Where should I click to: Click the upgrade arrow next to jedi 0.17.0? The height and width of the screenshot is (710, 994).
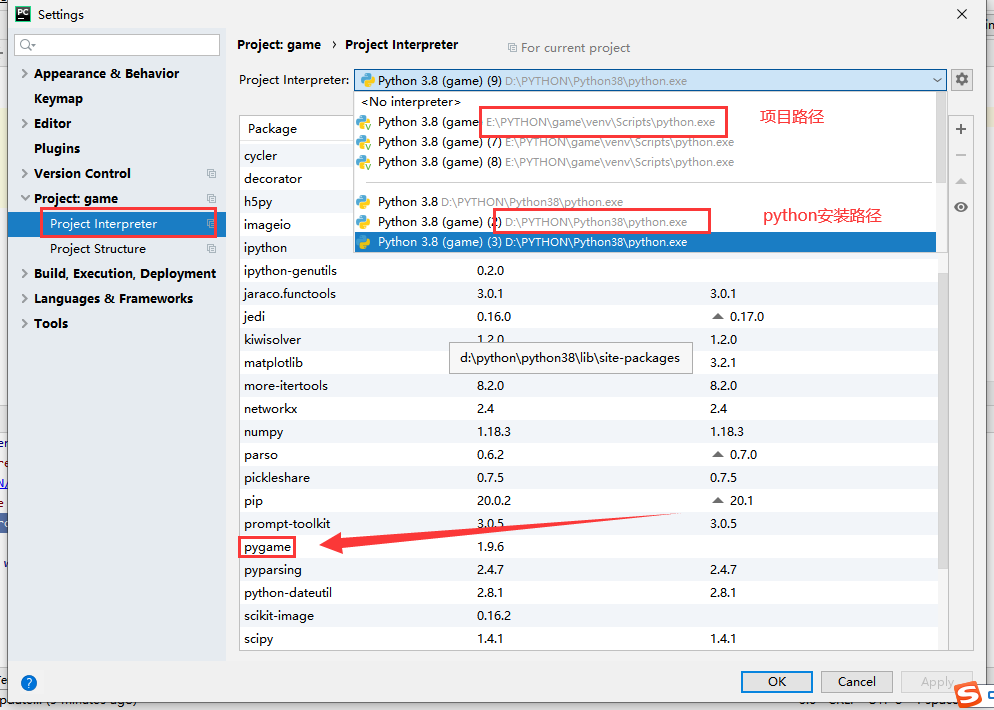coord(717,315)
